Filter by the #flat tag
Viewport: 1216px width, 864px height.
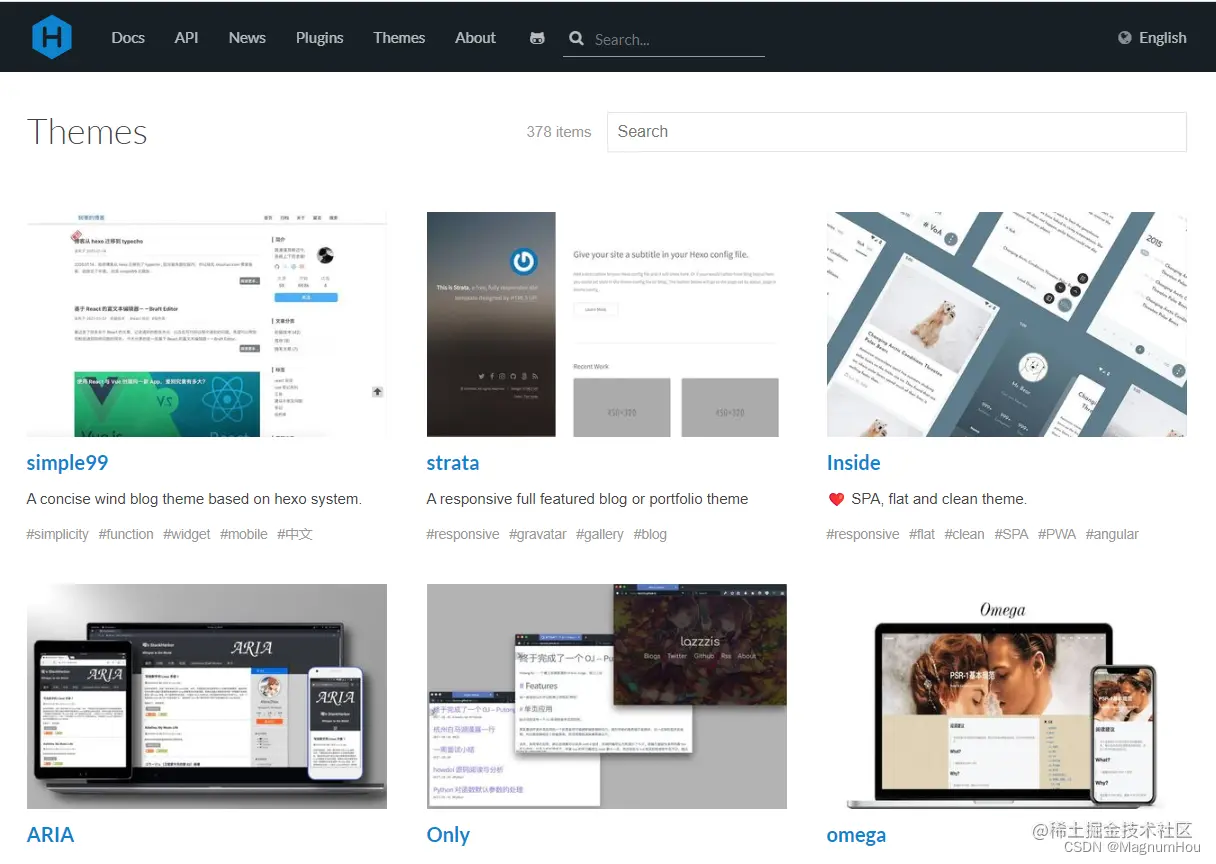[x=922, y=534]
